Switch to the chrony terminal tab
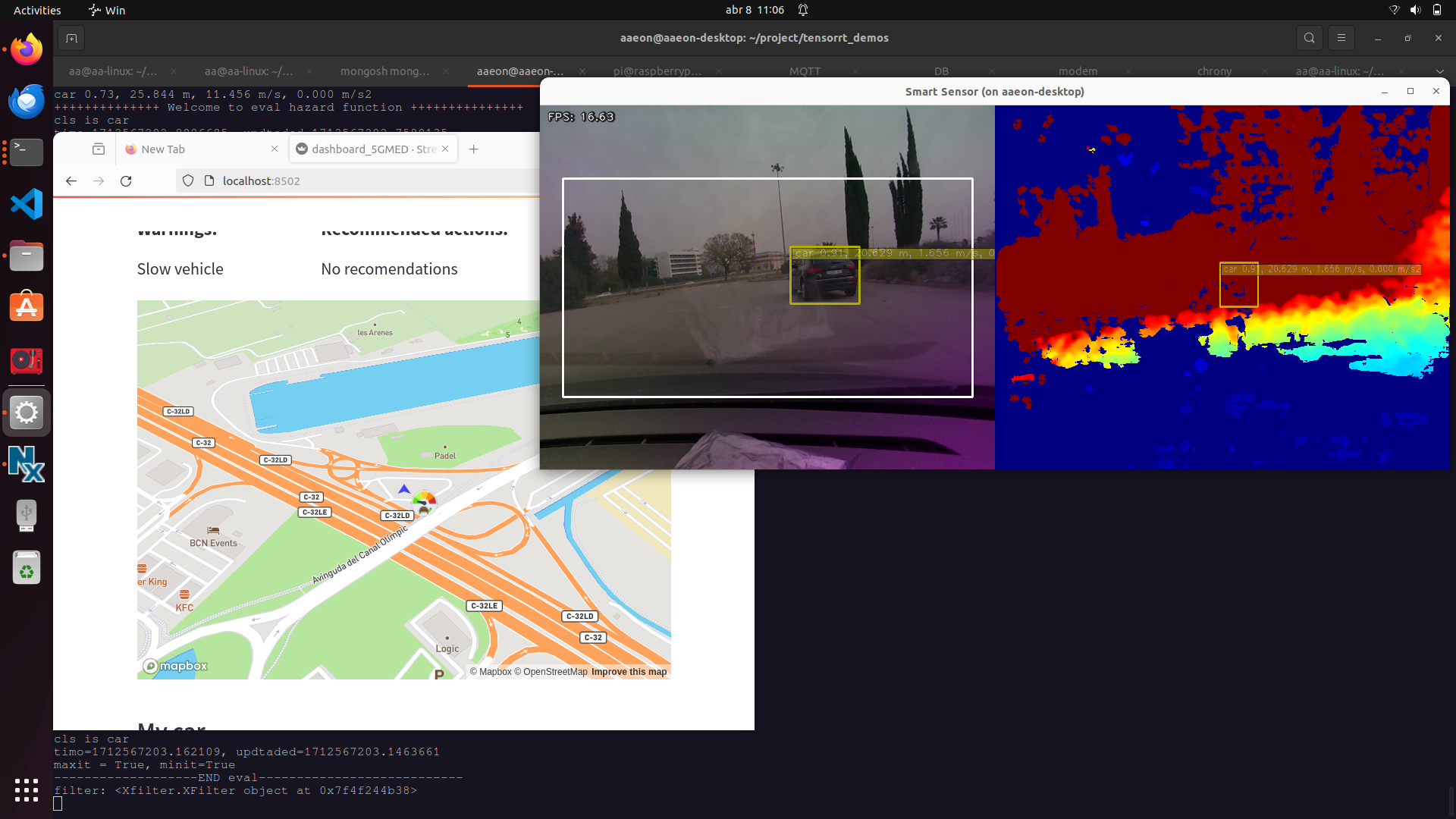 1213,71
